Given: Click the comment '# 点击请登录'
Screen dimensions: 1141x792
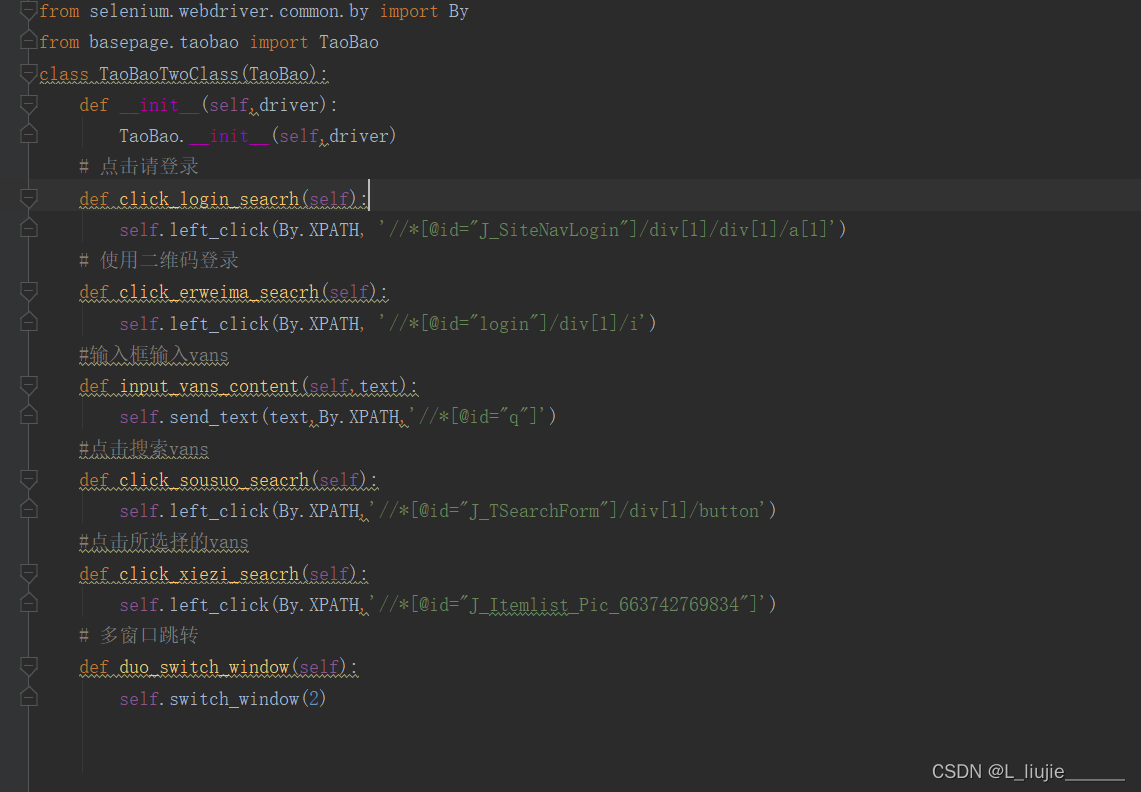Looking at the screenshot, I should click(139, 167).
